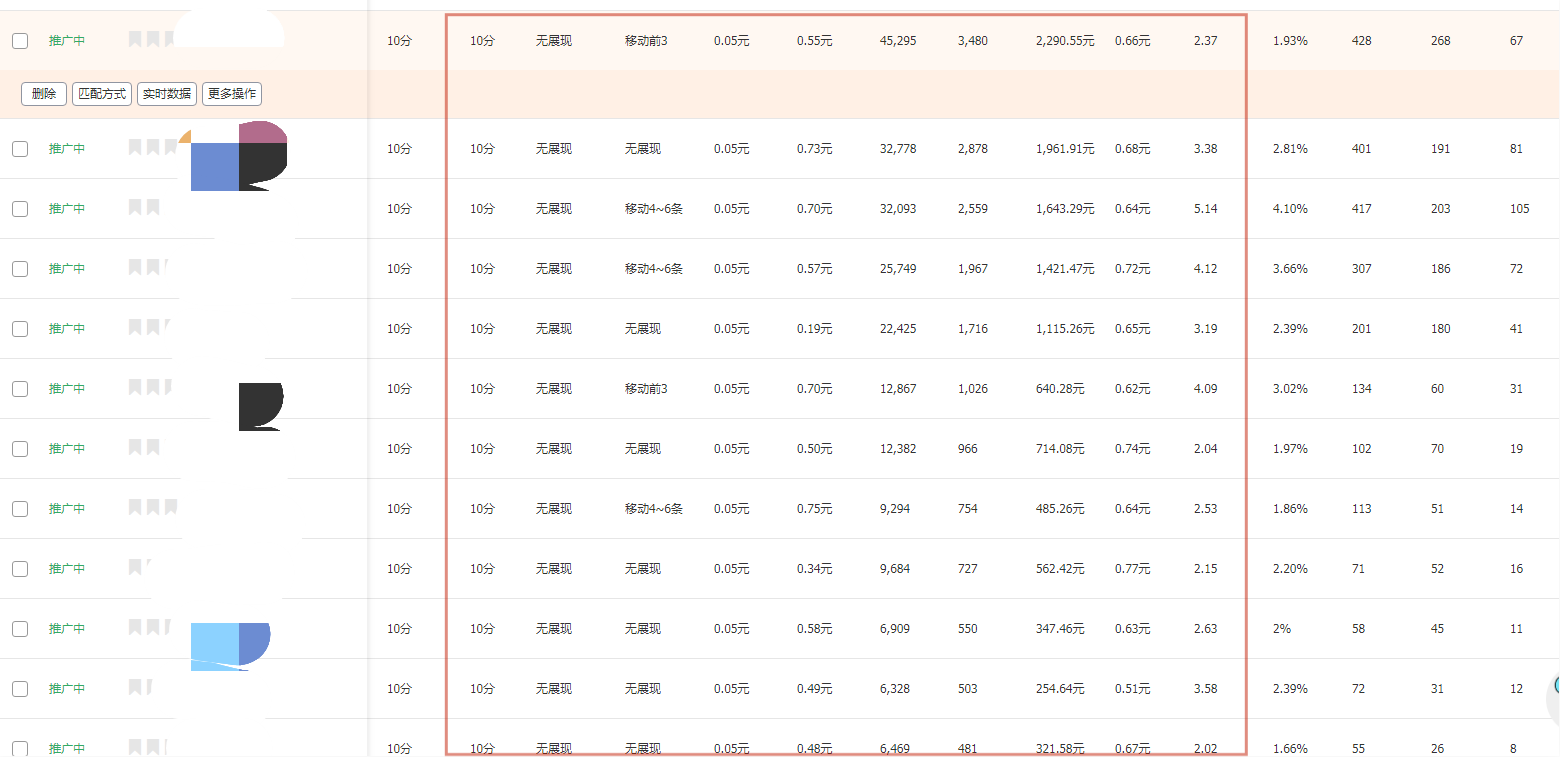The height and width of the screenshot is (757, 1560).
Task: Click the 1,026 clicks value
Action: click(x=973, y=389)
